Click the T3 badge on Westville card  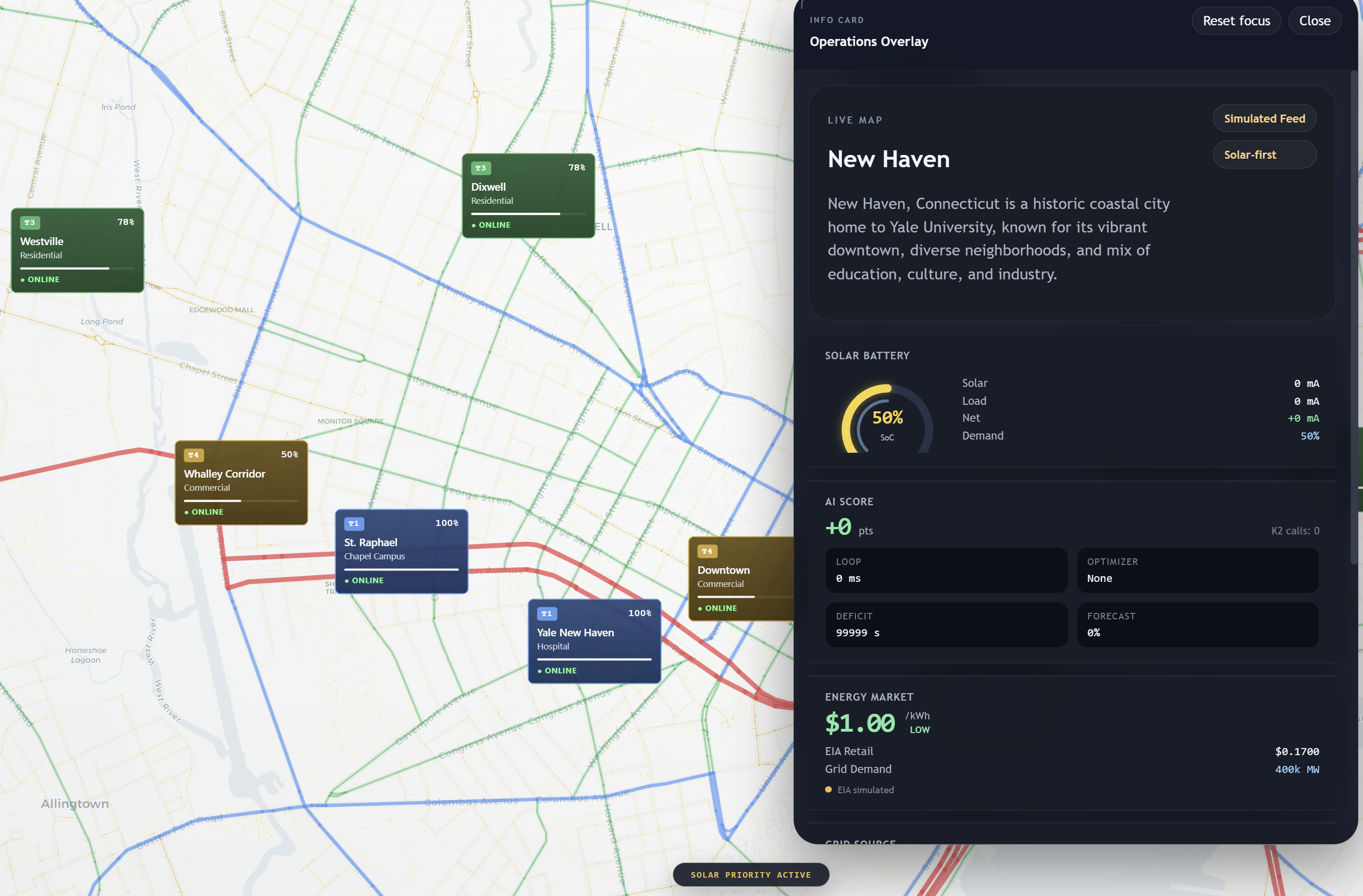click(x=30, y=223)
